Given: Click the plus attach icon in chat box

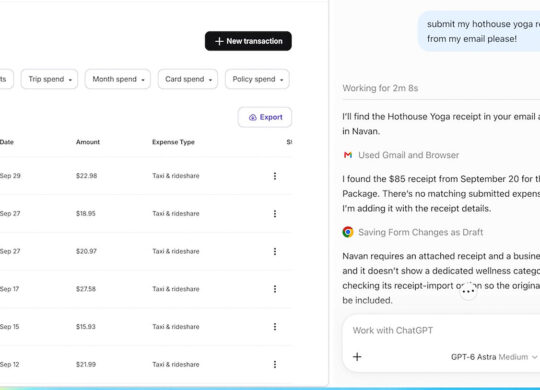Looking at the screenshot, I should 357,357.
